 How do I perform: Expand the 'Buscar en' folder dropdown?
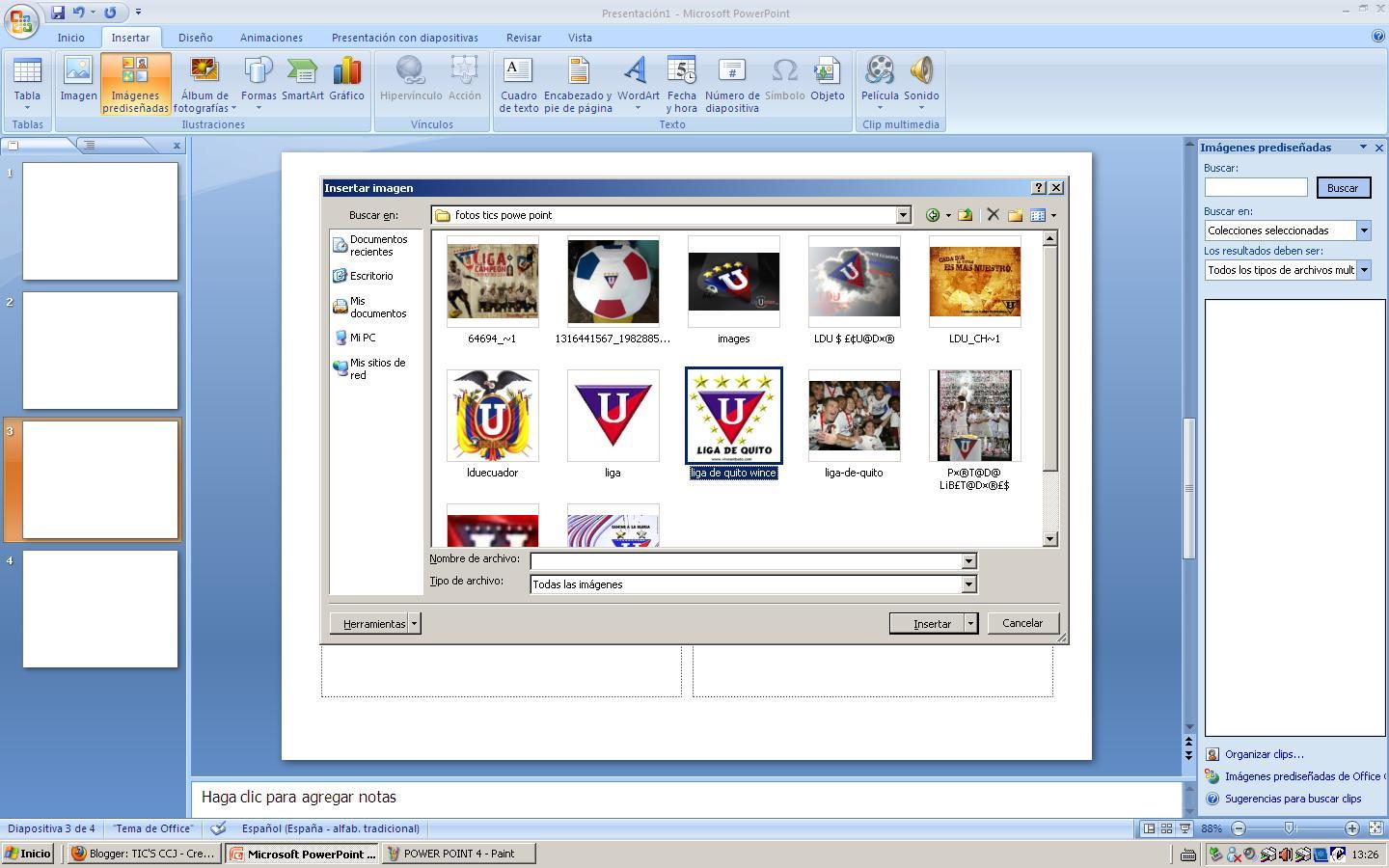pyautogui.click(x=903, y=215)
